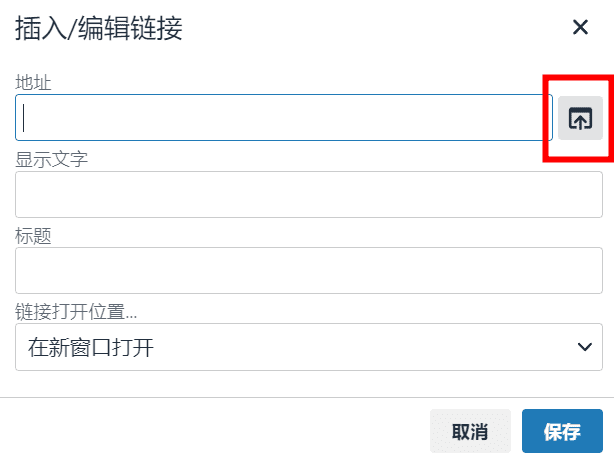Screen dimensions: 614x462
Task: Close the 插入/编辑链接 dialog with X
Action: pyautogui.click(x=580, y=27)
